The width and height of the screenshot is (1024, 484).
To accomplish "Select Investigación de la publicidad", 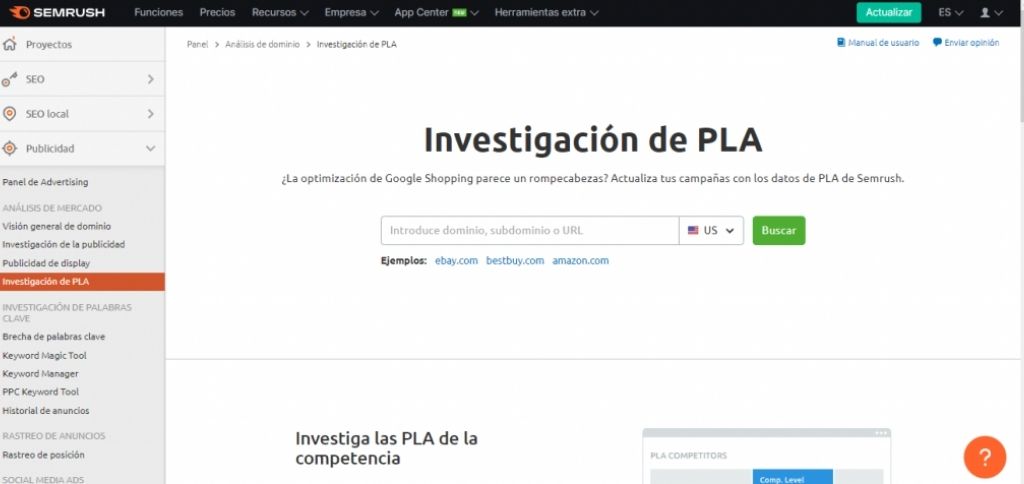I will click(x=63, y=244).
